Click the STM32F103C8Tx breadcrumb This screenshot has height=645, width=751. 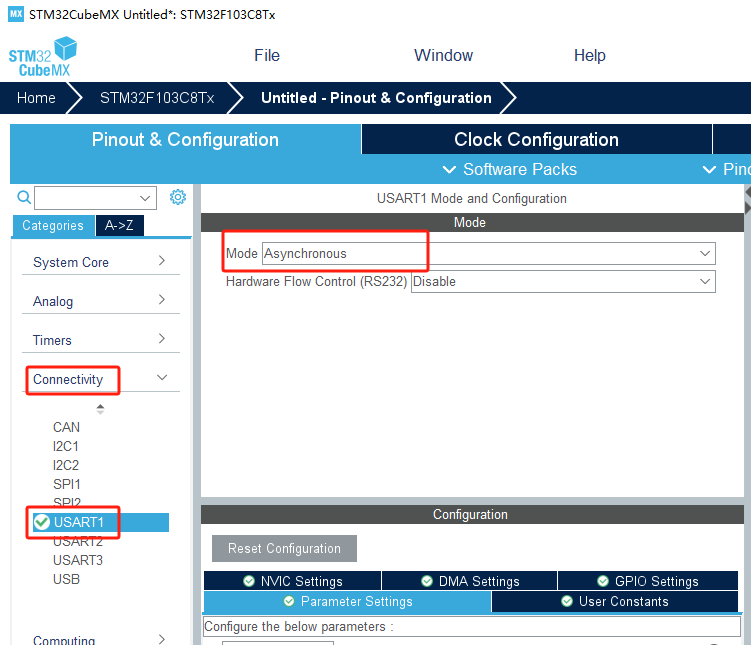pyautogui.click(x=157, y=98)
